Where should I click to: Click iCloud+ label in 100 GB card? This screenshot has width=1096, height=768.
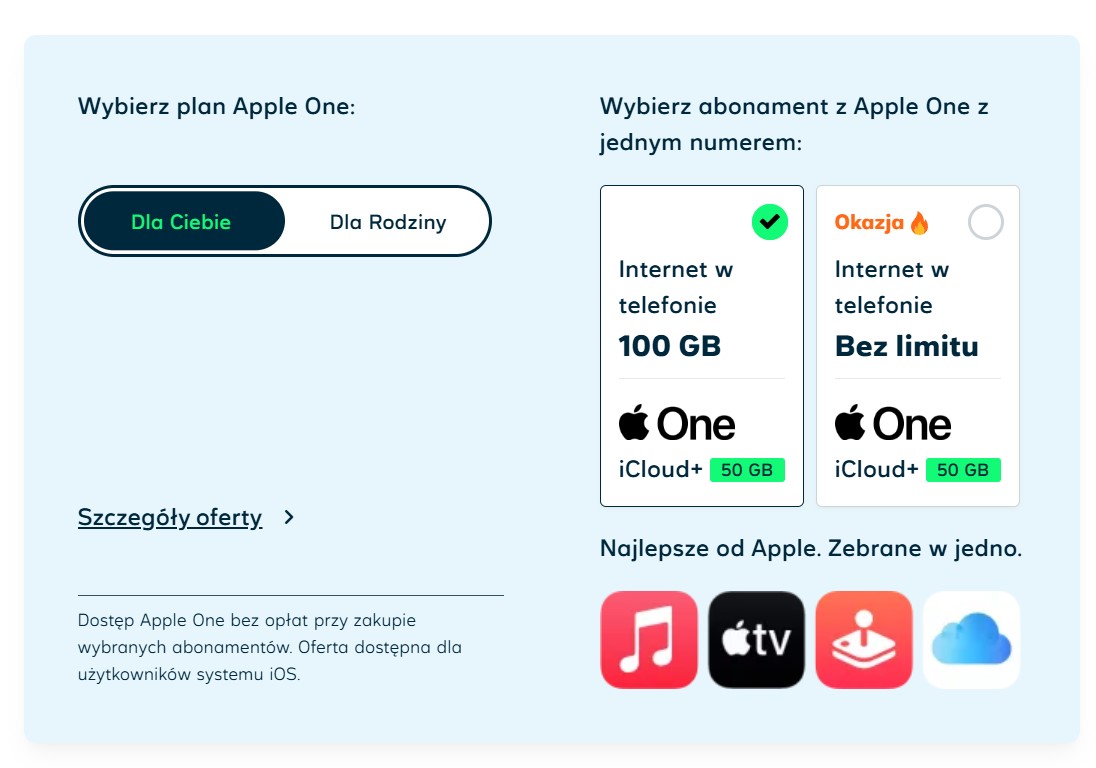660,469
